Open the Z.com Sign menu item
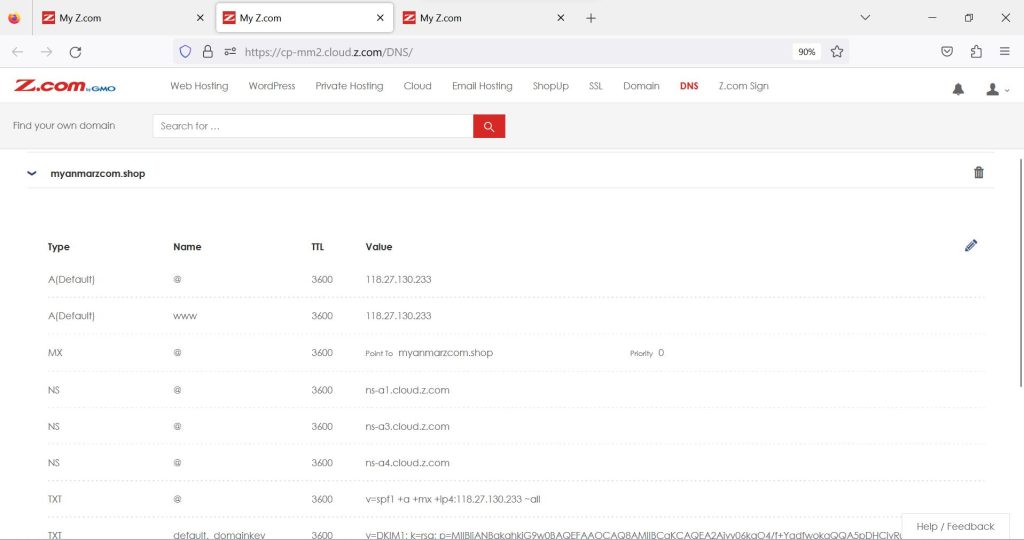 coord(743,86)
